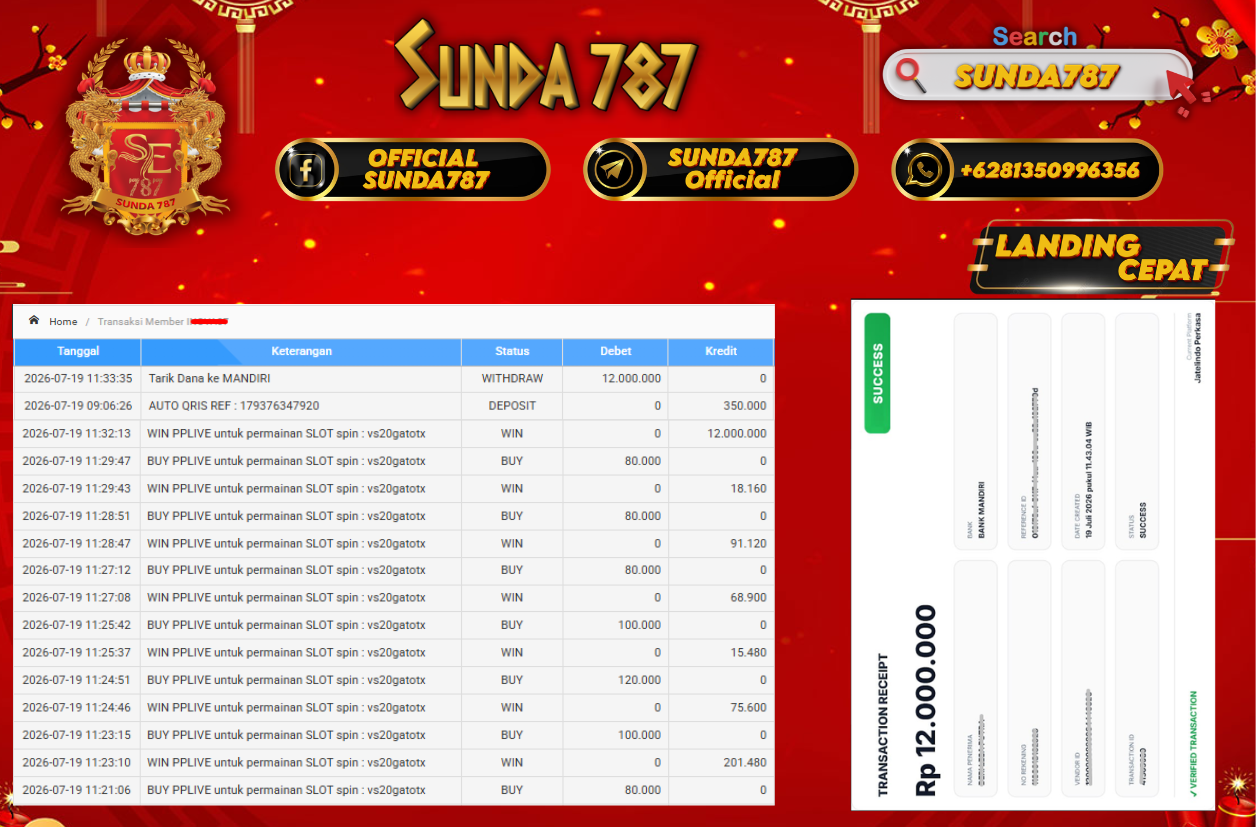
Task: Sort by the Kredit column header
Action: [721, 352]
